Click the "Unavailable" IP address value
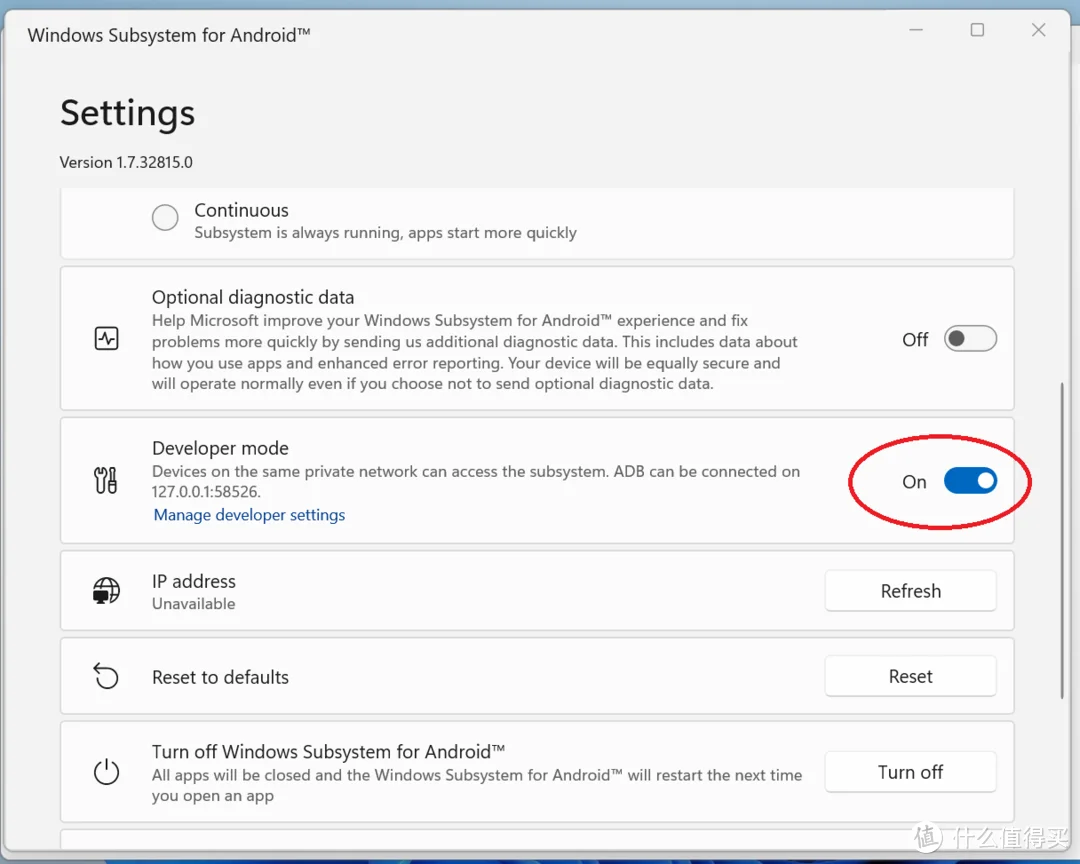The width and height of the screenshot is (1080, 864). 194,604
